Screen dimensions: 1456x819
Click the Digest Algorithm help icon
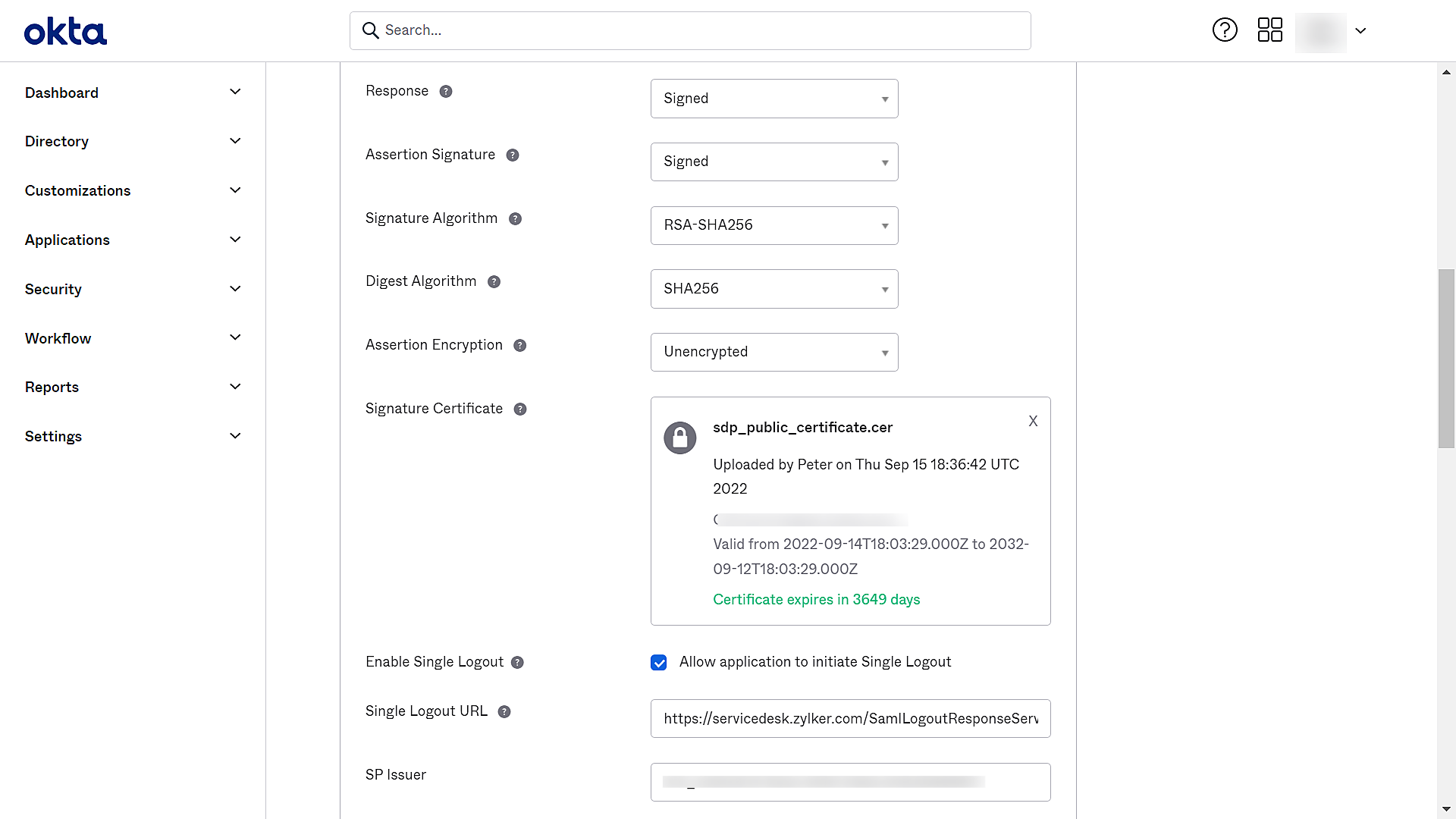pyautogui.click(x=494, y=282)
